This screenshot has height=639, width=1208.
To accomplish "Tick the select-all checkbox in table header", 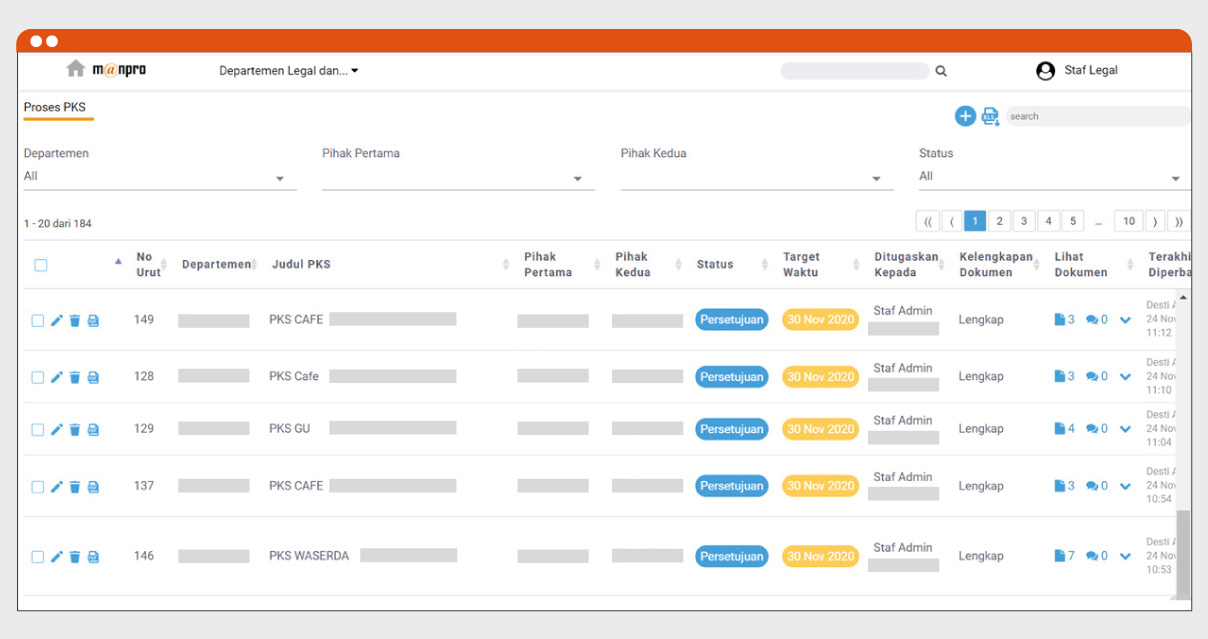I will pyautogui.click(x=41, y=265).
